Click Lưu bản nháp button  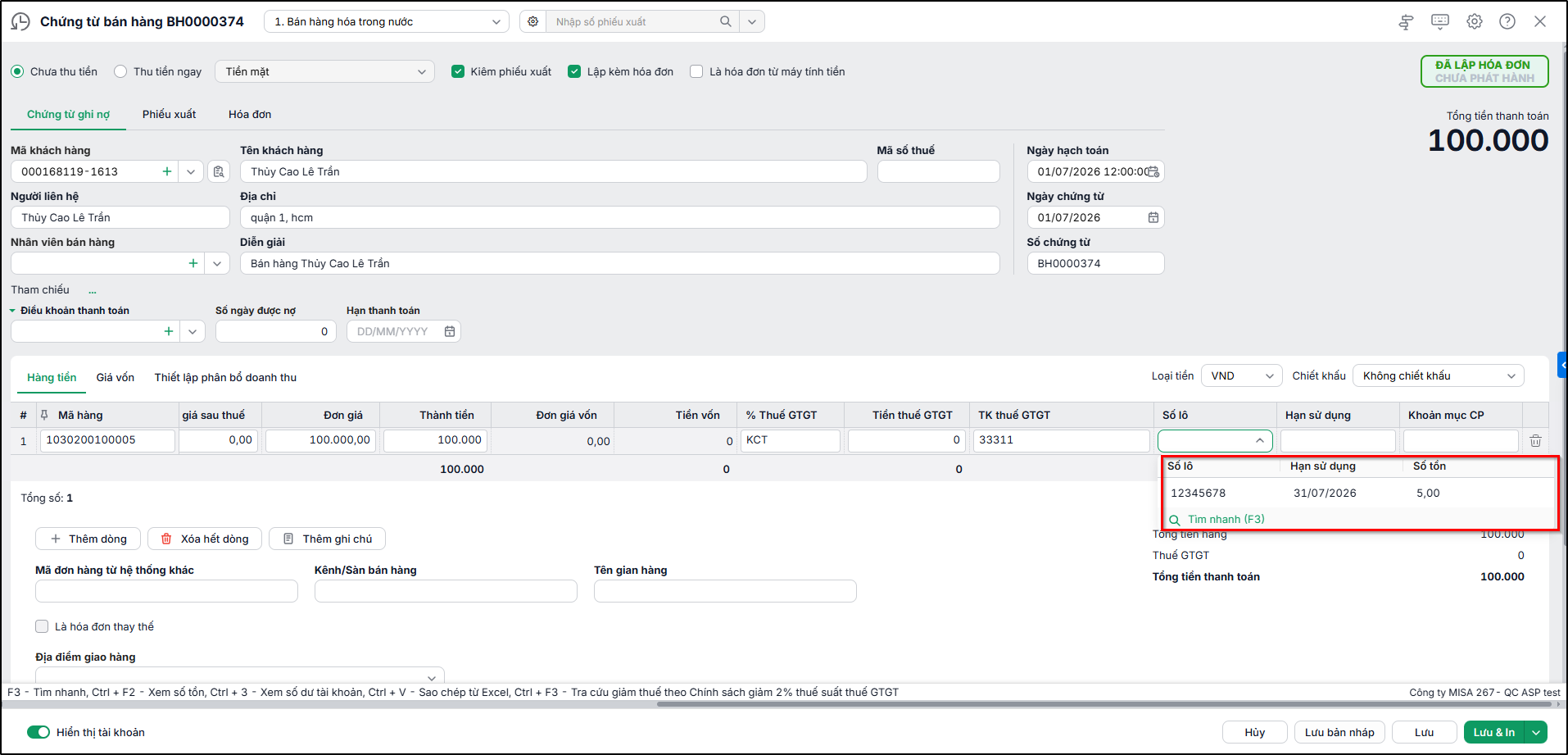1339,732
